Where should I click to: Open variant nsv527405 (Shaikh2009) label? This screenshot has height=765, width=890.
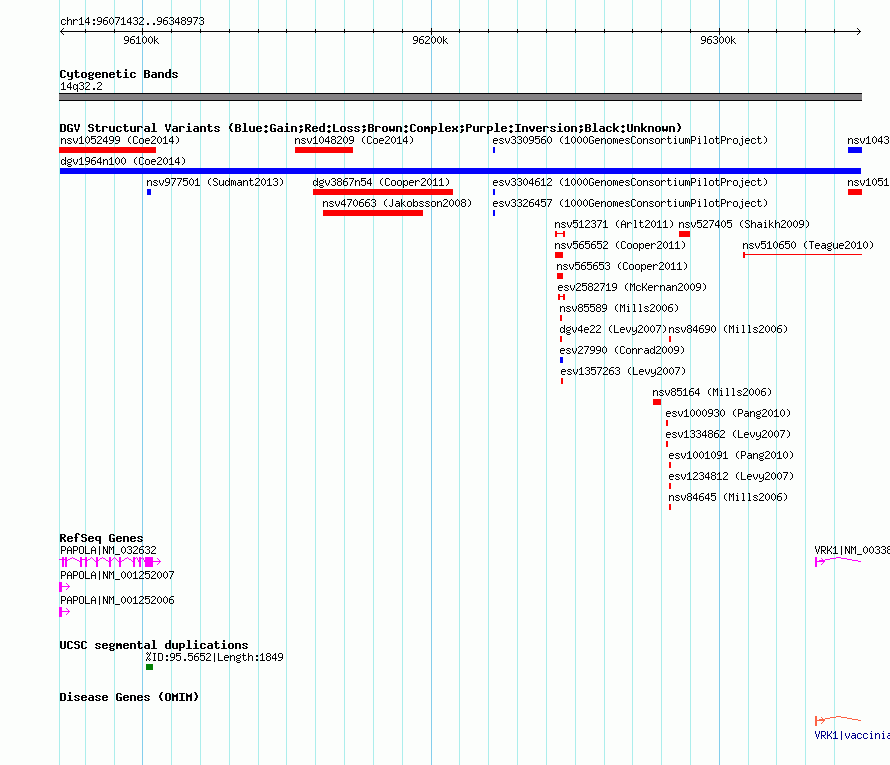(x=744, y=224)
